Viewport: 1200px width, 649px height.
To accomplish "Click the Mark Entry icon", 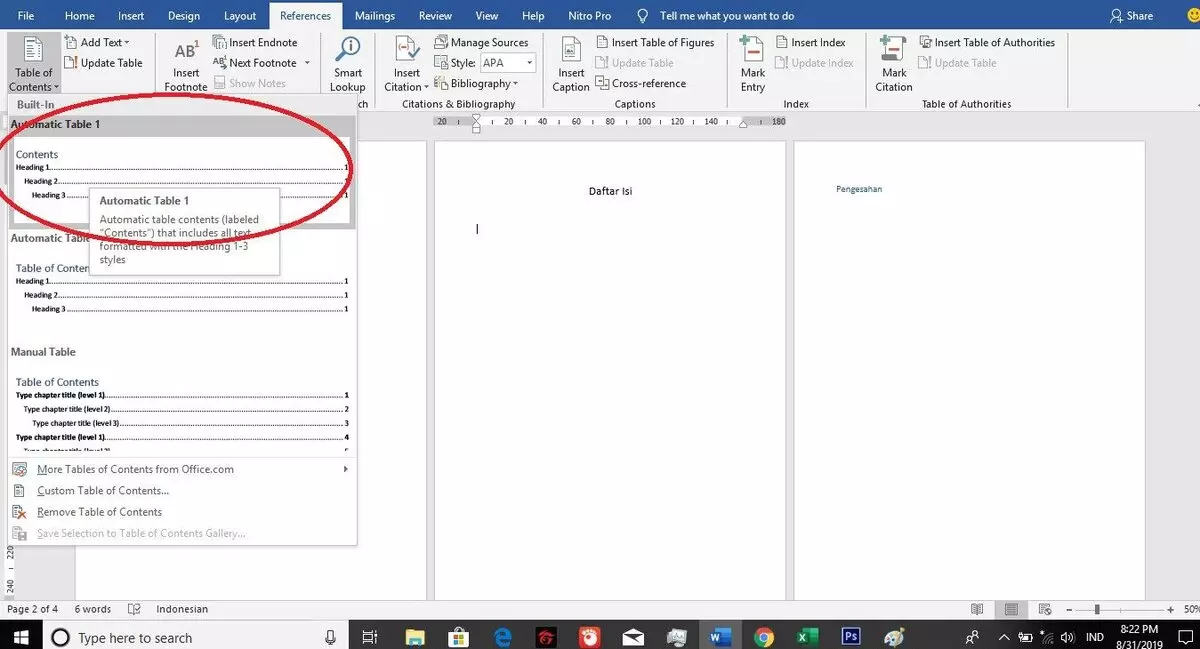I will pos(752,50).
